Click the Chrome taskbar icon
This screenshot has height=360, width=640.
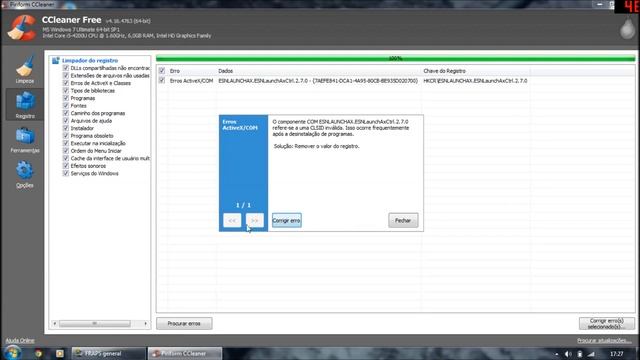(x=38, y=353)
